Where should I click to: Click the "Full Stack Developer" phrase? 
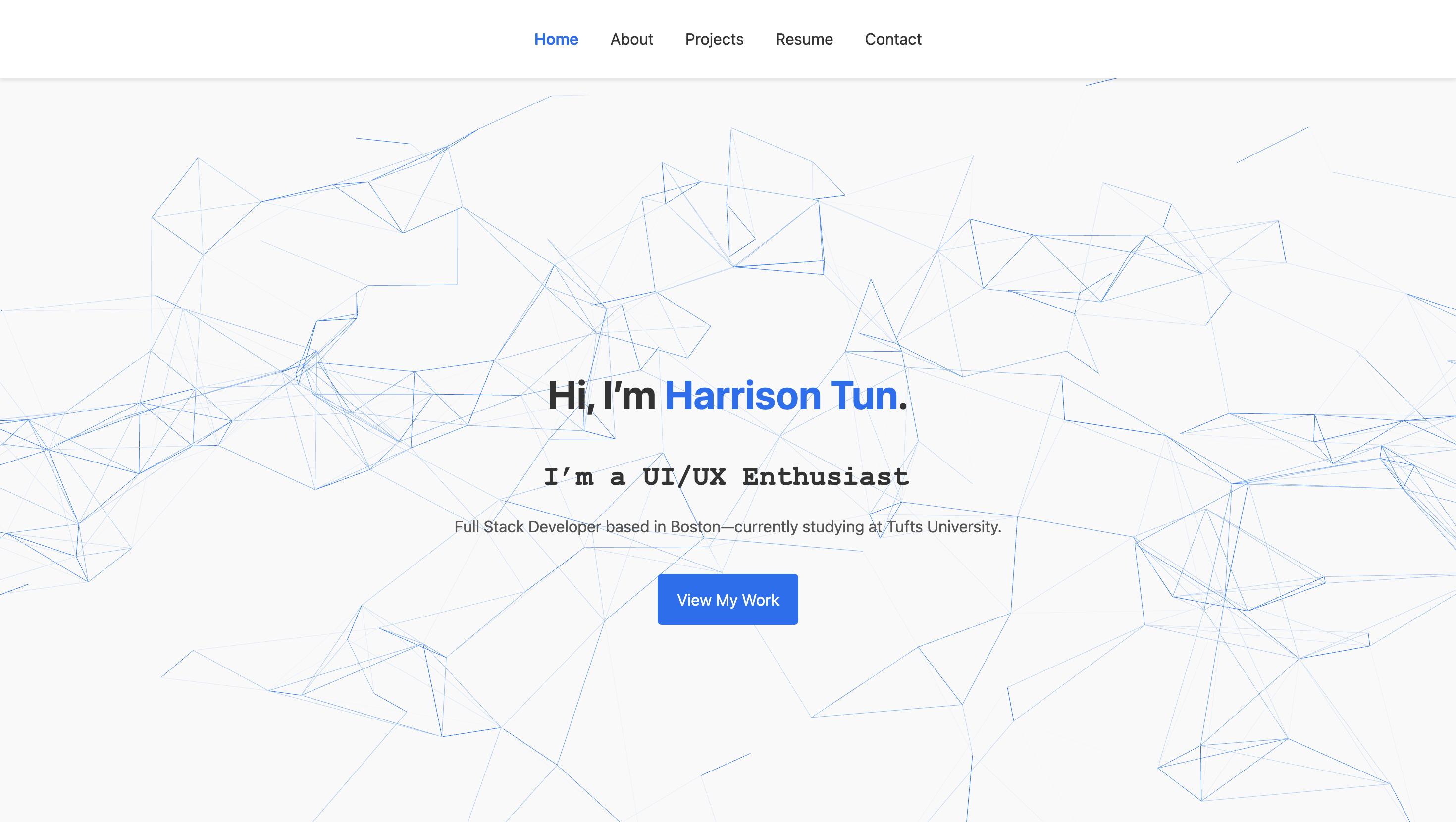[x=527, y=527]
